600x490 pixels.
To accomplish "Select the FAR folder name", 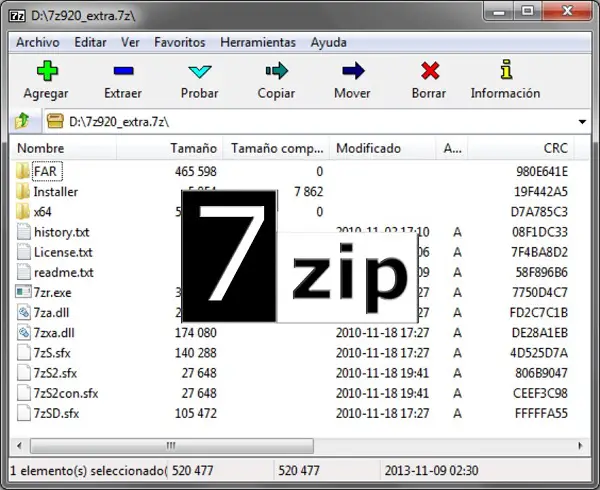I will [45, 171].
